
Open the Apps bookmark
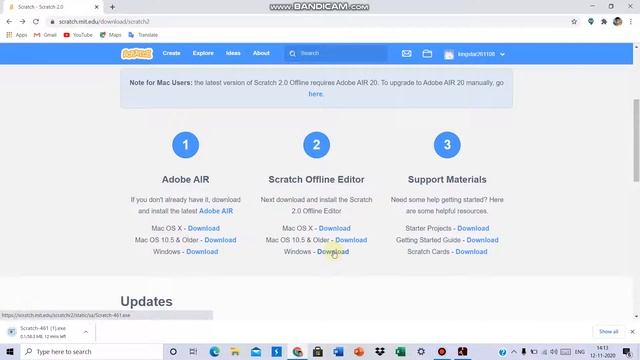(17, 35)
